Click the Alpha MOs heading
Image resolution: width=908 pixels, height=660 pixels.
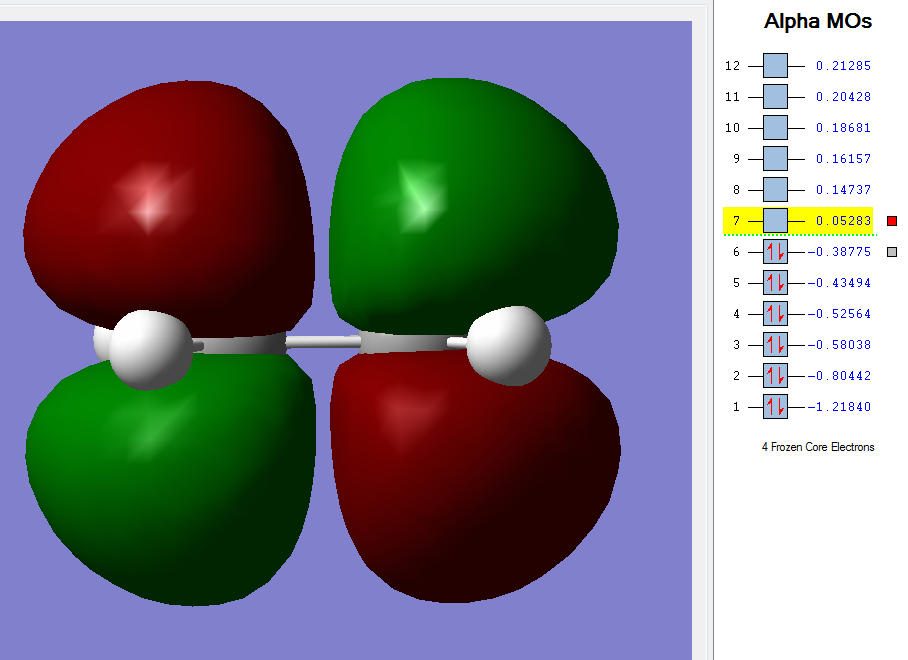(818, 21)
